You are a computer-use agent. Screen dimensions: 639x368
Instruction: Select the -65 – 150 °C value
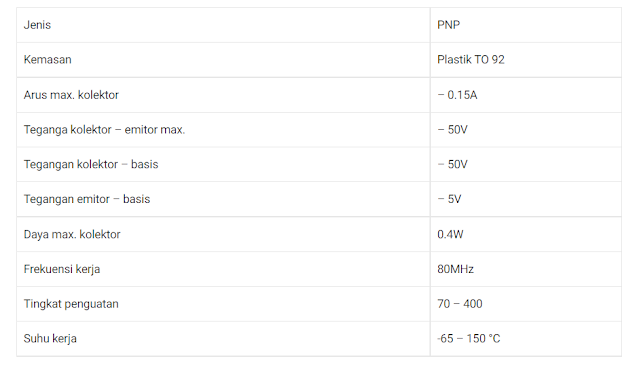coord(469,339)
